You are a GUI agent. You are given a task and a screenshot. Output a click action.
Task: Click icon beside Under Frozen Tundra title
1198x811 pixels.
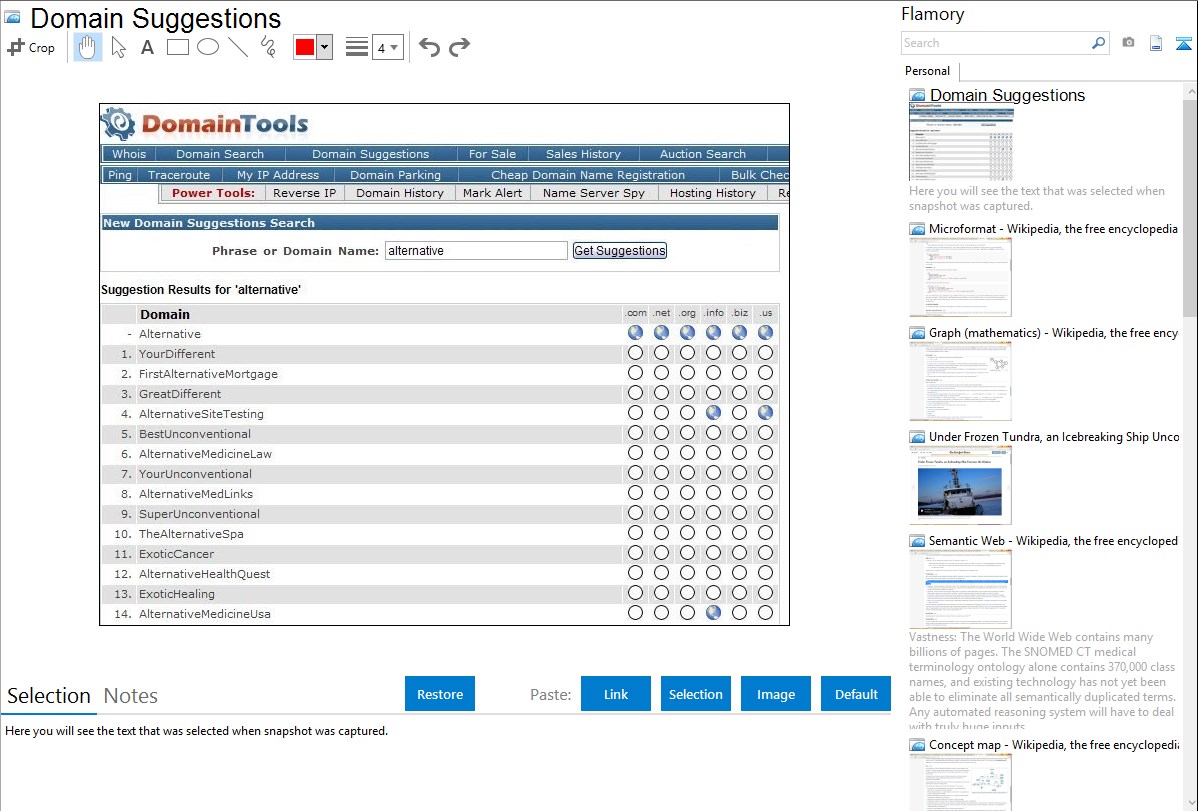coord(917,437)
